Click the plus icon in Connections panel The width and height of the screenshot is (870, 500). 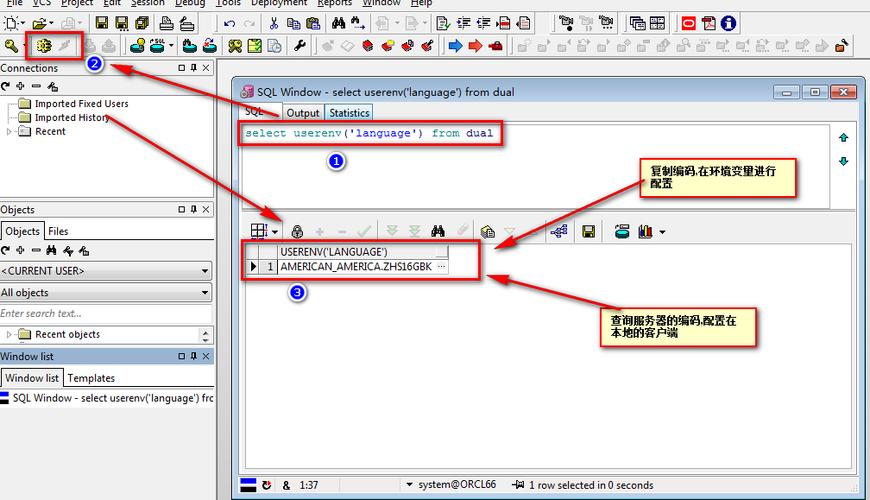pos(21,86)
